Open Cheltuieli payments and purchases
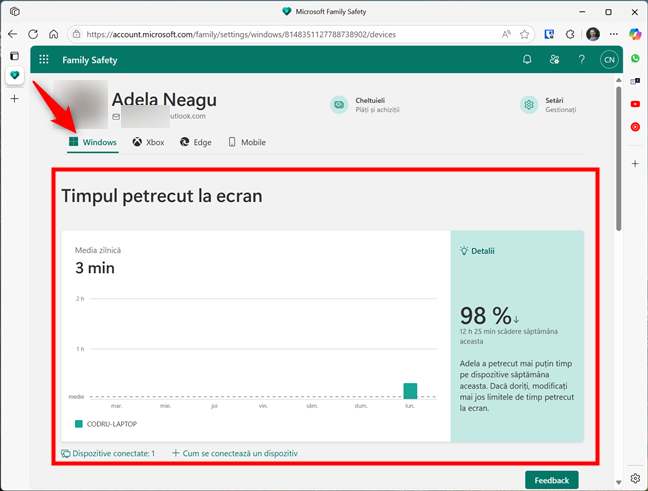The width and height of the screenshot is (648, 491). click(x=364, y=105)
